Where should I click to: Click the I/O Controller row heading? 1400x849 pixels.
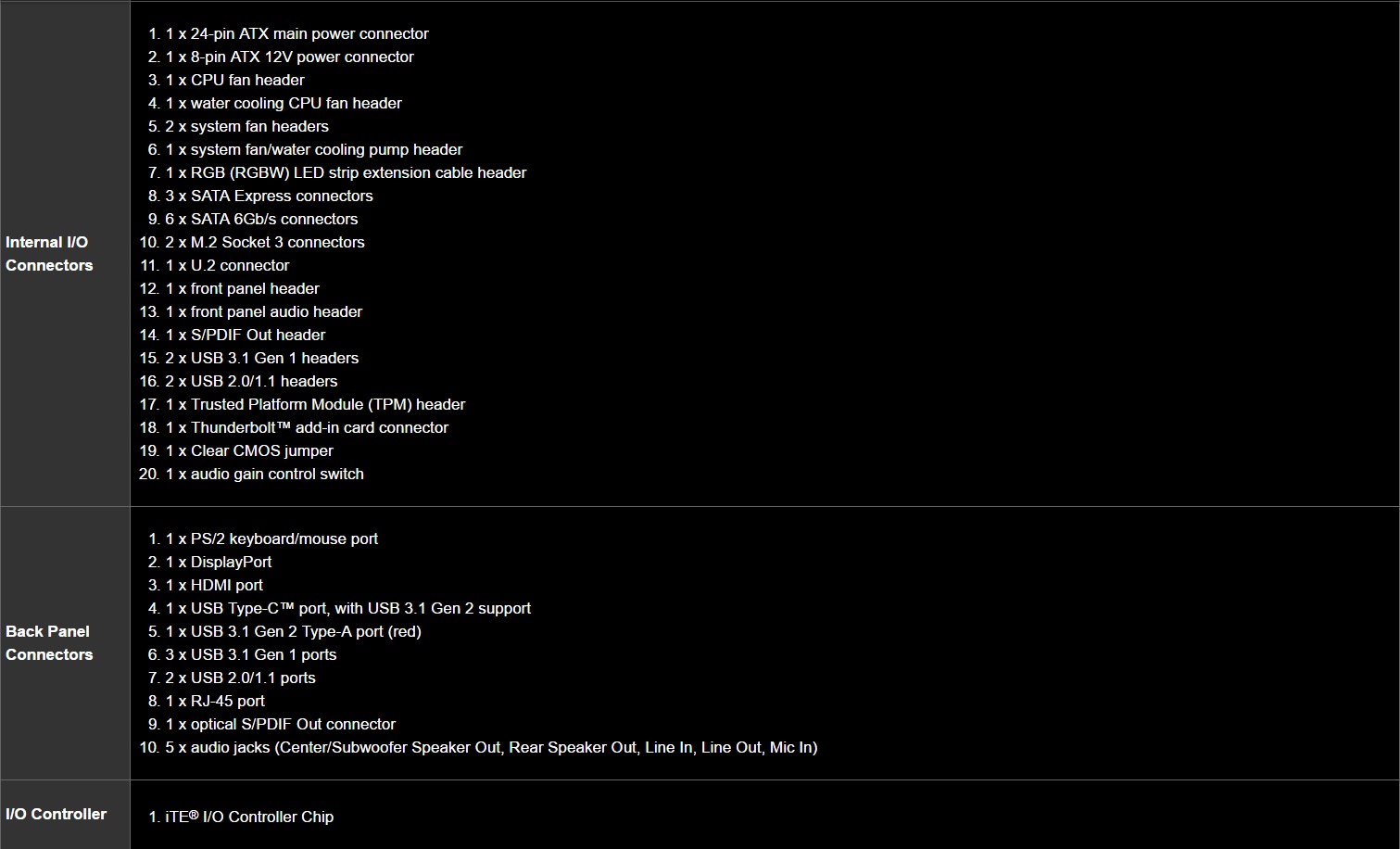point(56,814)
